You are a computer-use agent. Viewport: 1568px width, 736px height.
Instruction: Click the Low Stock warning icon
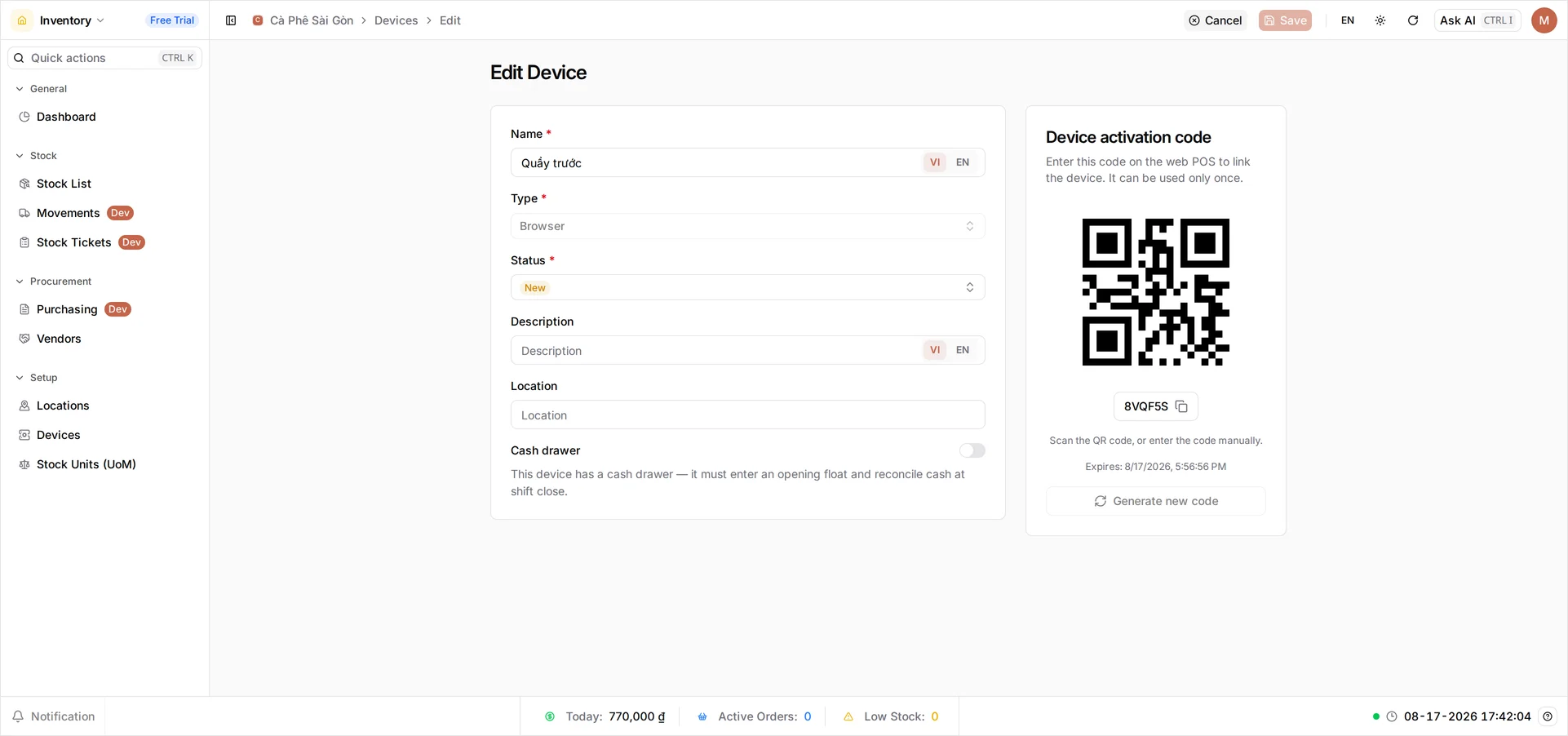848,716
